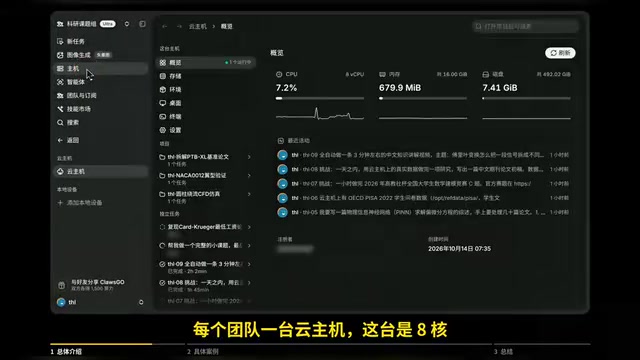Open workspace switcher arrows beside Ultra badge
The width and height of the screenshot is (640, 360).
point(127,24)
